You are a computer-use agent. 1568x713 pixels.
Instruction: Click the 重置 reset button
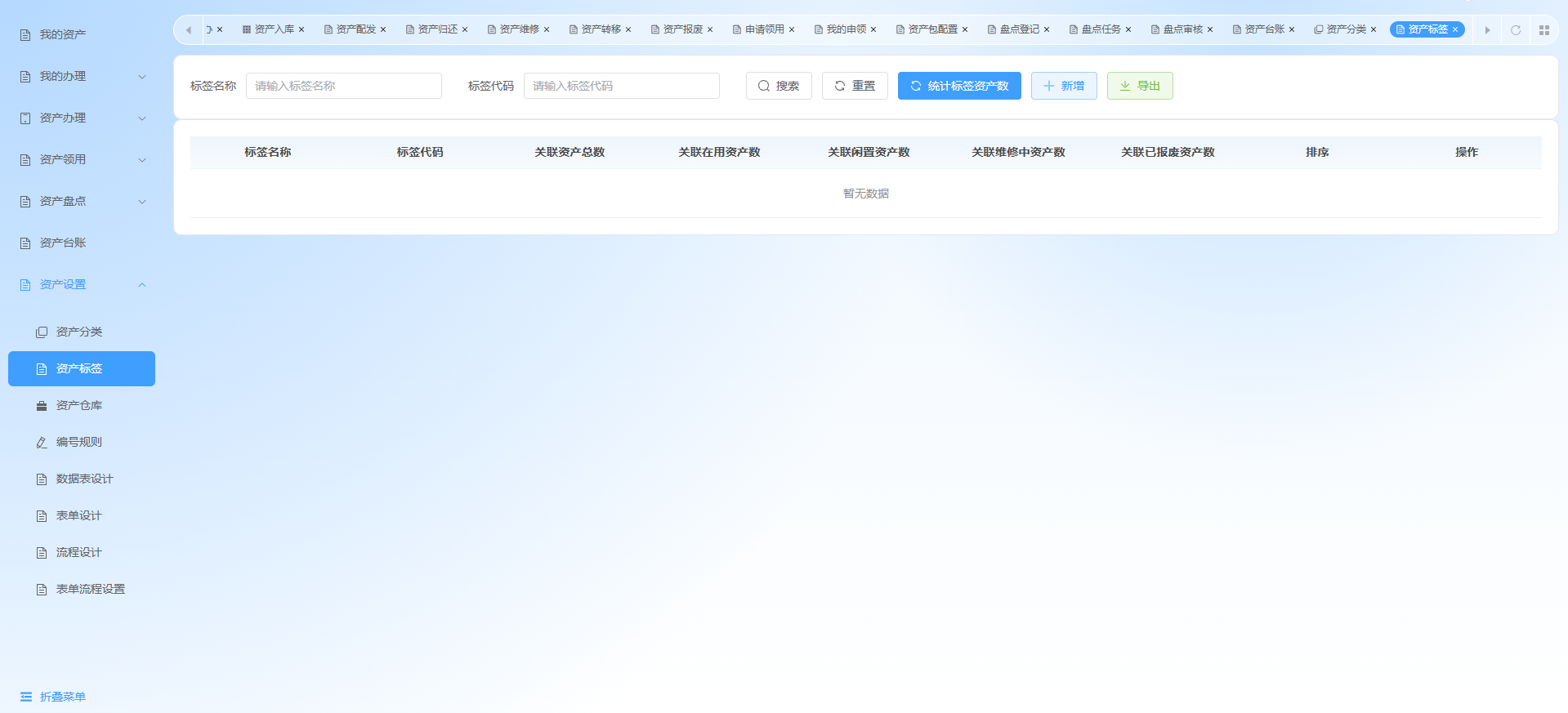coord(855,86)
